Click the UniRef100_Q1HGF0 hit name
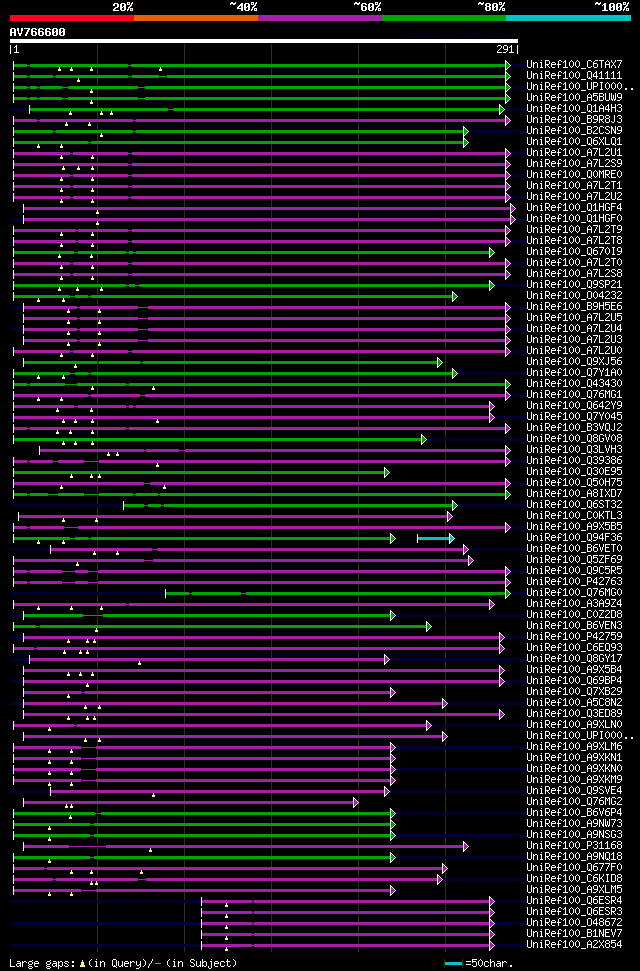The height and width of the screenshot is (971, 640). (x=574, y=219)
